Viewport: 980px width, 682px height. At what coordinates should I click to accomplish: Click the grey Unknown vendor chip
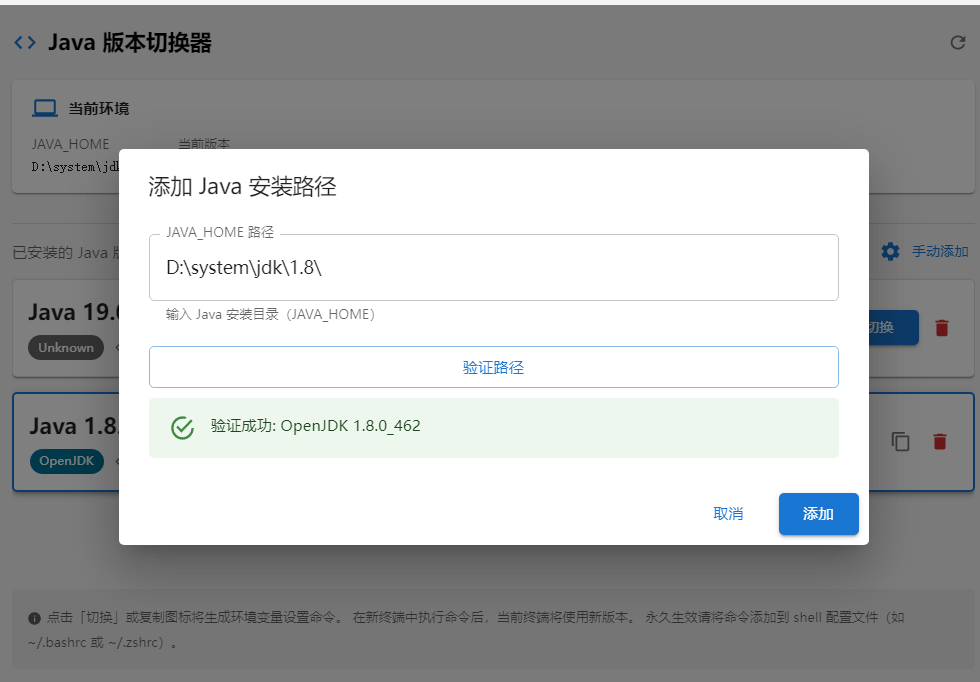66,348
